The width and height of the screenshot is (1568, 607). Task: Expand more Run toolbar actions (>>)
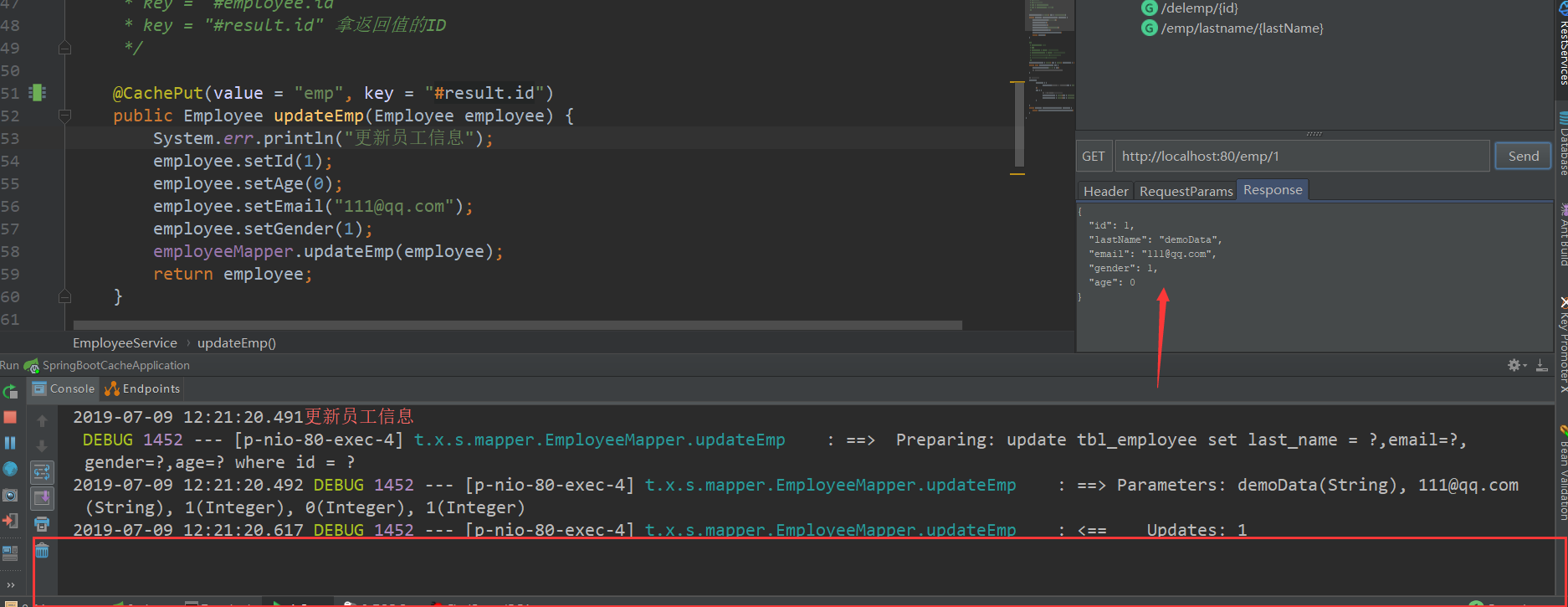[11, 584]
